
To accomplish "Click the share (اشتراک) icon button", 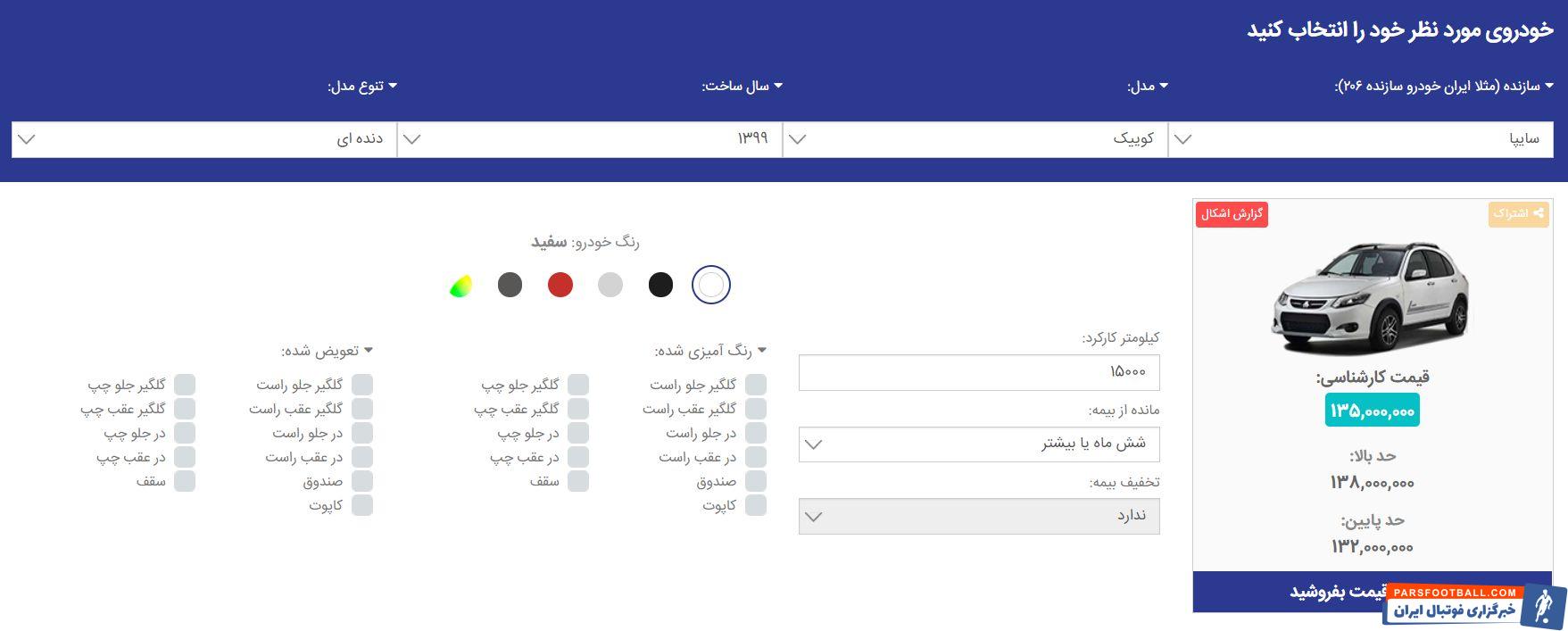I will (1518, 213).
